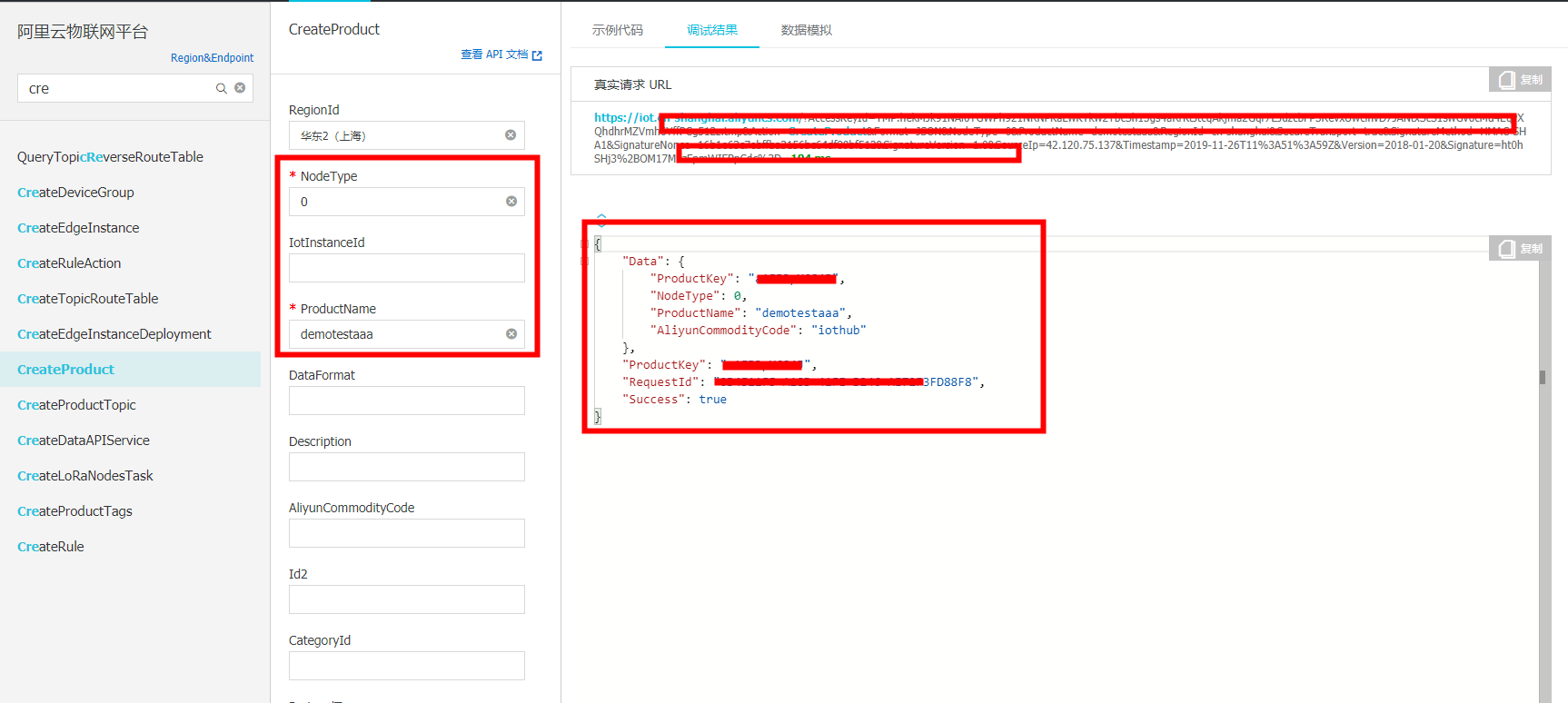Image resolution: width=1568 pixels, height=703 pixels.
Task: Copy the real request URL
Action: (x=1520, y=80)
